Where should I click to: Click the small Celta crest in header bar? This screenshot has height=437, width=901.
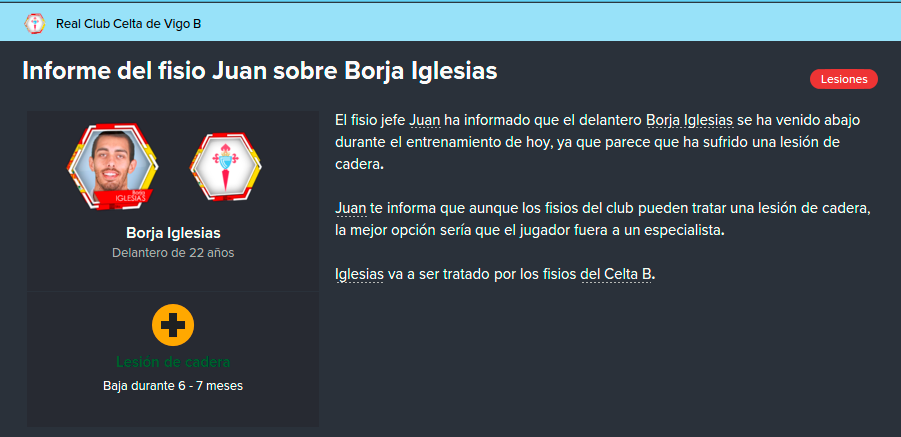(34, 24)
